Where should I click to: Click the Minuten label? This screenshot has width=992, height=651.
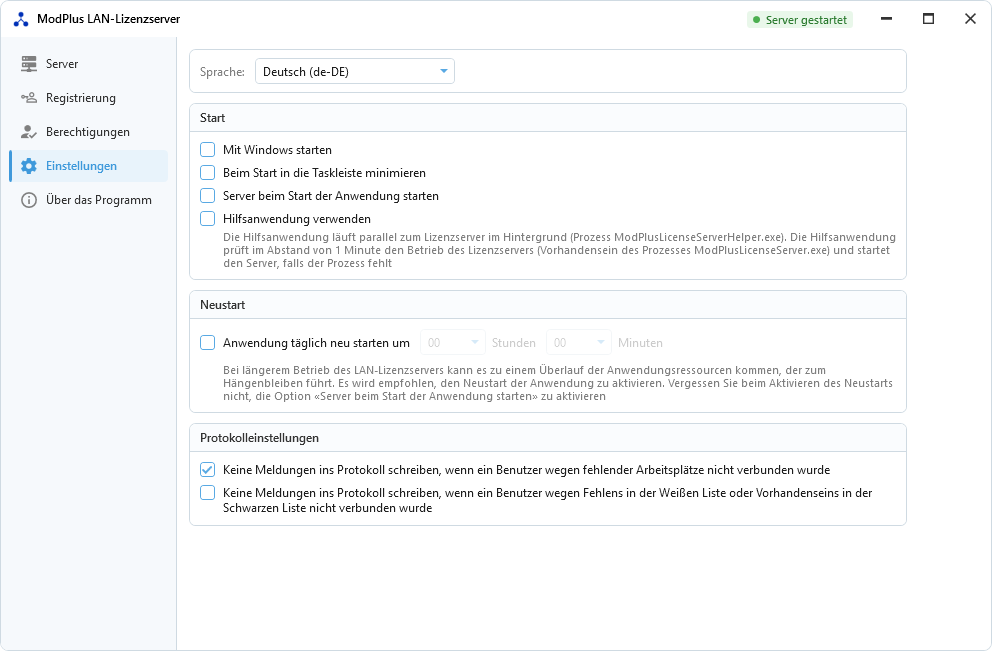(x=640, y=343)
